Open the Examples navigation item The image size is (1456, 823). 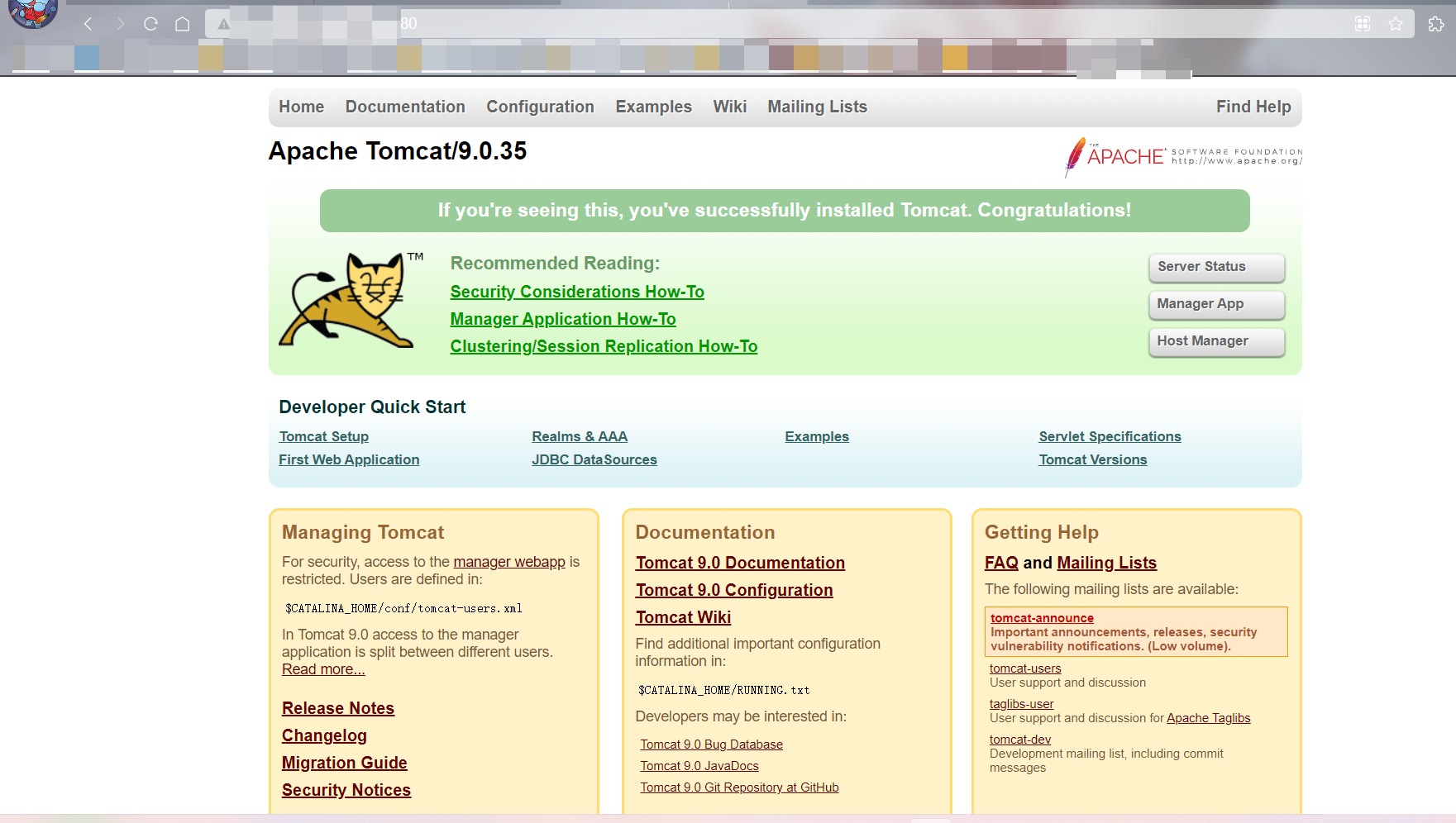click(653, 107)
